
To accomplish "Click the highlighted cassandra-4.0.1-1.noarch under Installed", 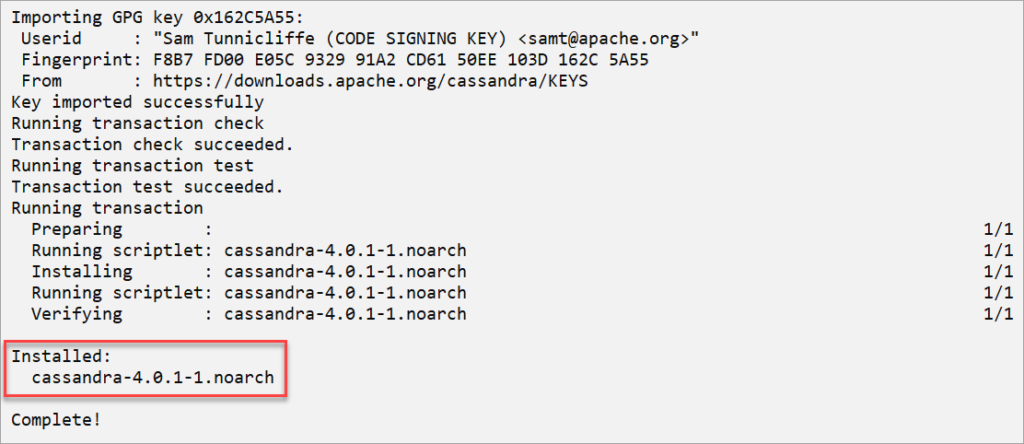I will coord(153,377).
